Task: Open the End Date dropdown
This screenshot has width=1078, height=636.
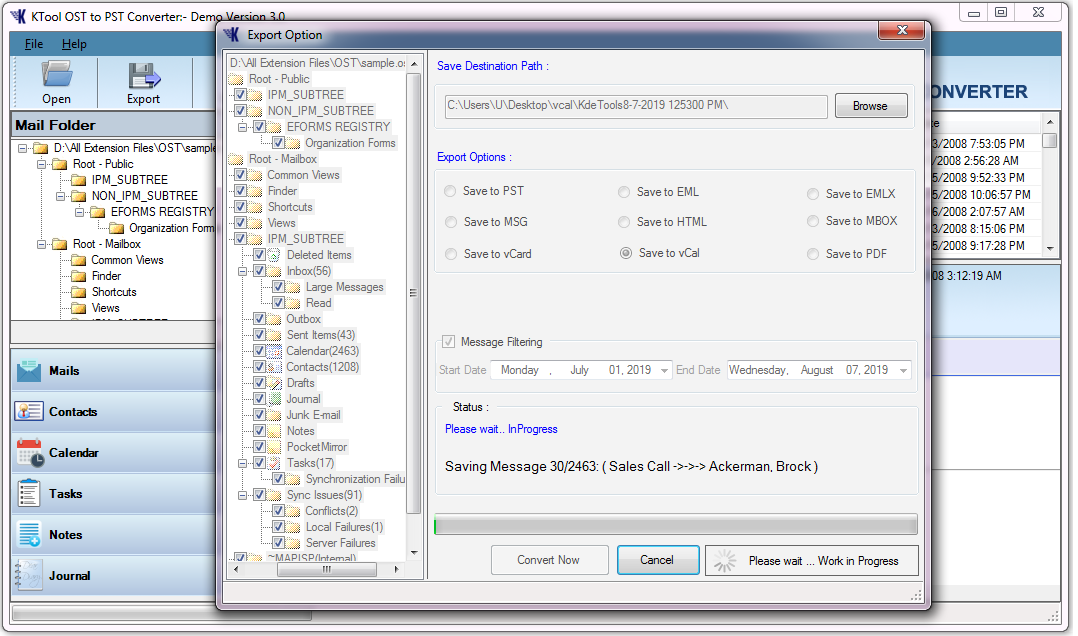Action: (x=903, y=371)
